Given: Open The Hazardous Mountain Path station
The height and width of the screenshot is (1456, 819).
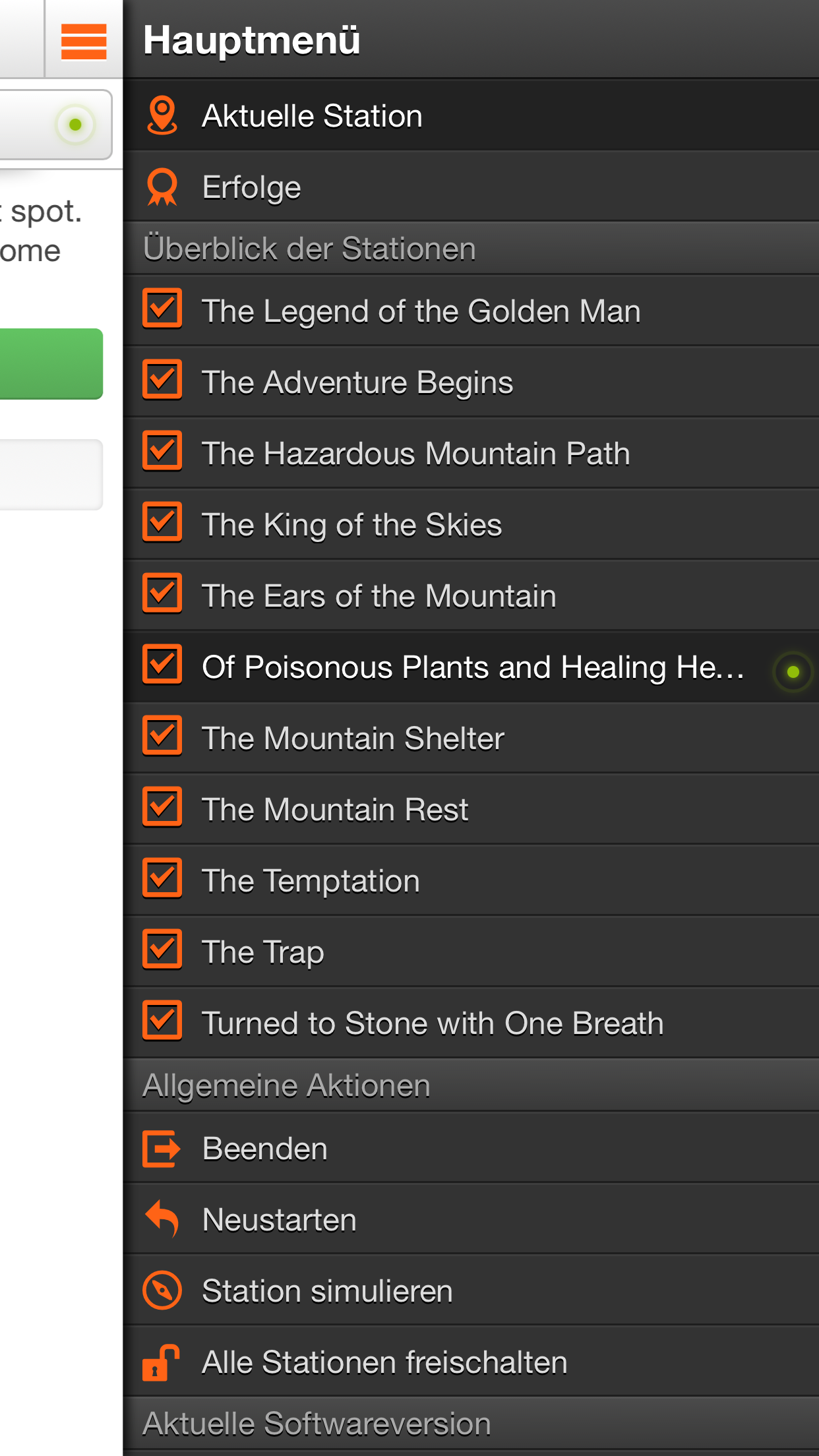Looking at the screenshot, I should (x=415, y=454).
